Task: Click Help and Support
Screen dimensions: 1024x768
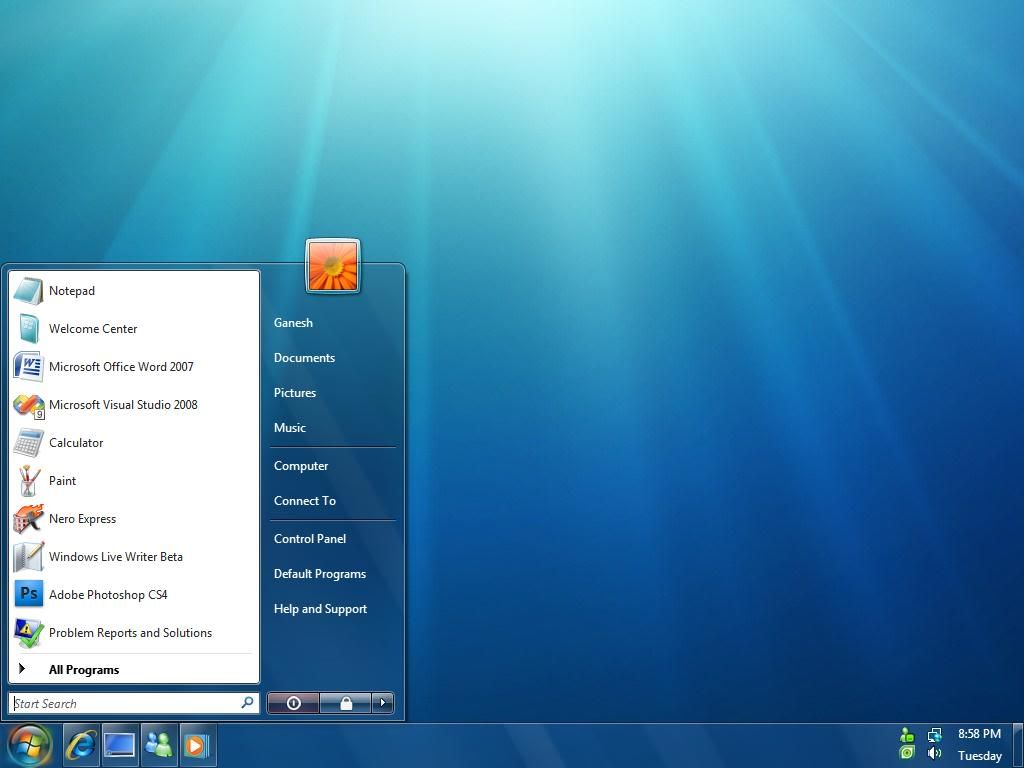Action: (320, 608)
